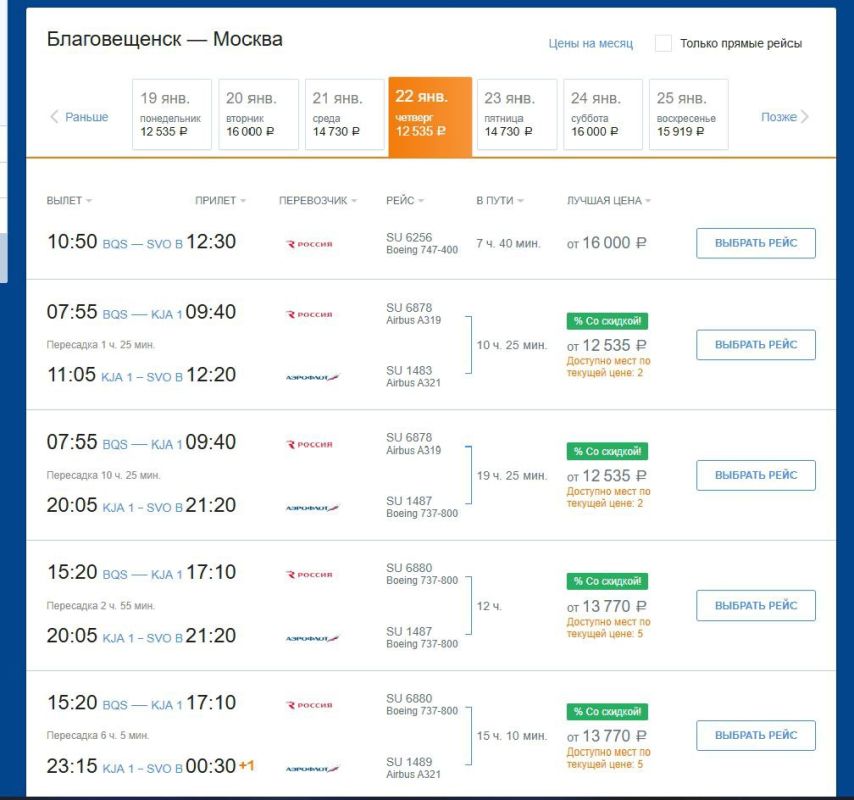This screenshot has width=854, height=800.
Task: Select the 19 янв. Monday date tab
Action: click(172, 114)
